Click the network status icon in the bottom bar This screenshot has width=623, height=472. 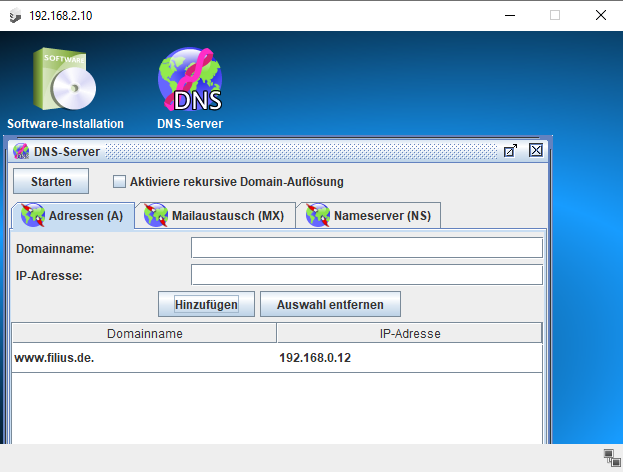click(x=611, y=458)
